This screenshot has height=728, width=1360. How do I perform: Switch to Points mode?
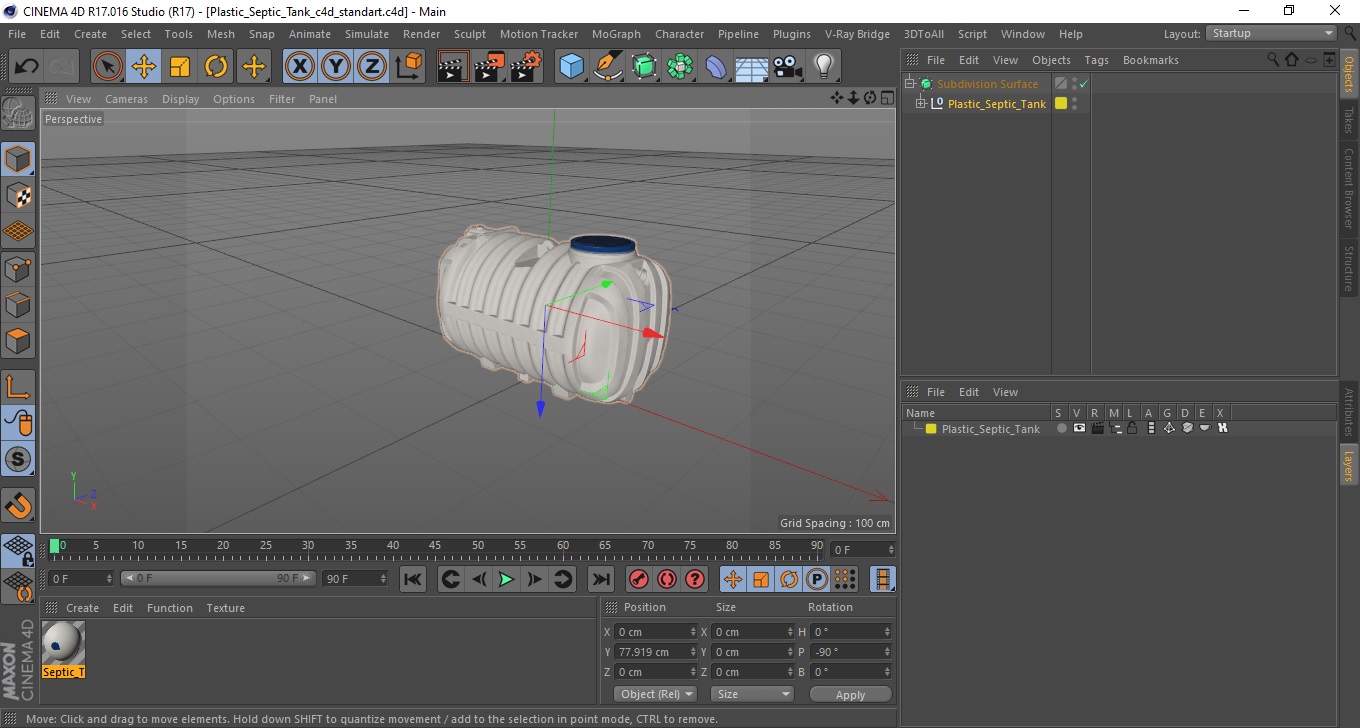[x=18, y=269]
